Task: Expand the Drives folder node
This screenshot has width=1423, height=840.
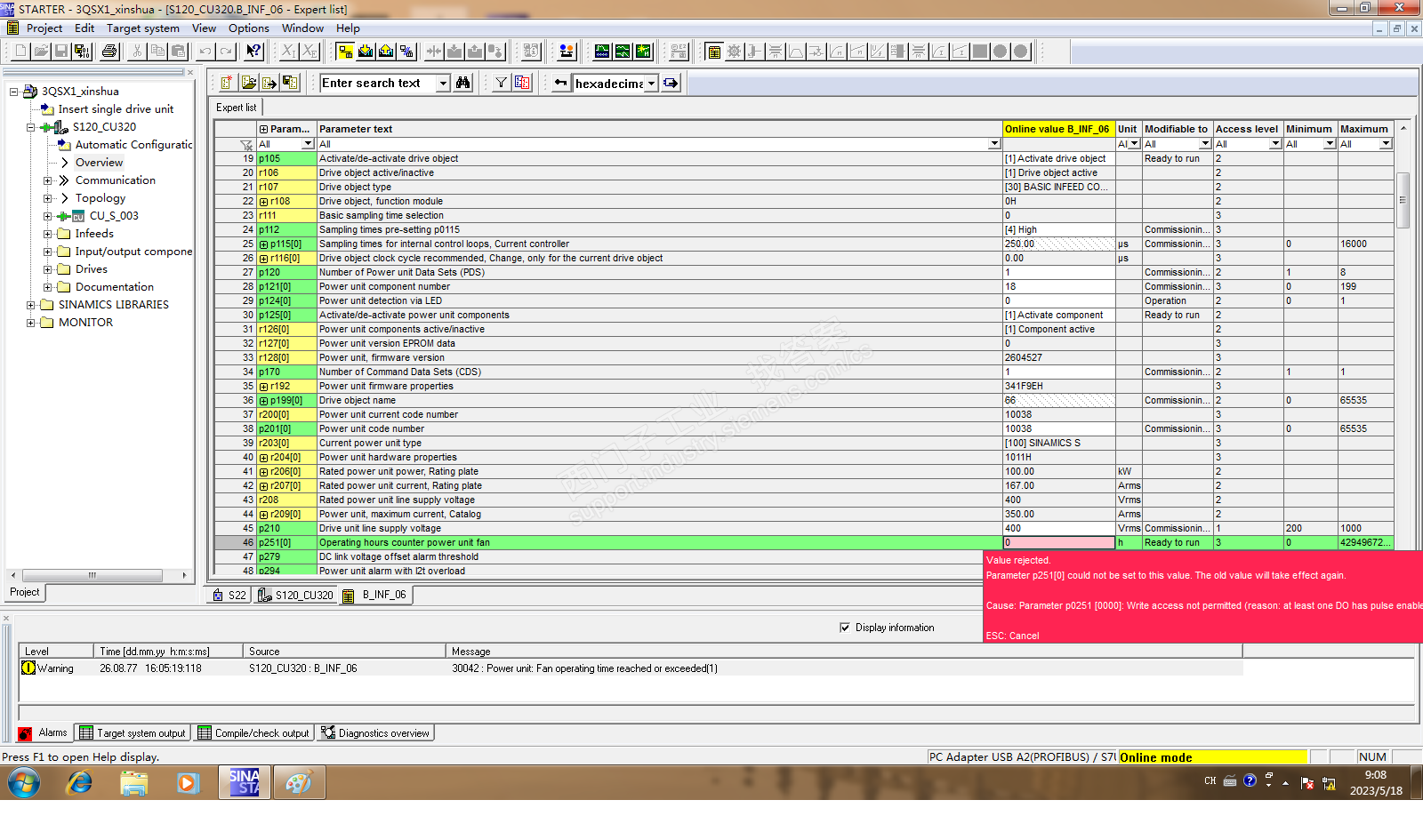Action: tap(48, 269)
